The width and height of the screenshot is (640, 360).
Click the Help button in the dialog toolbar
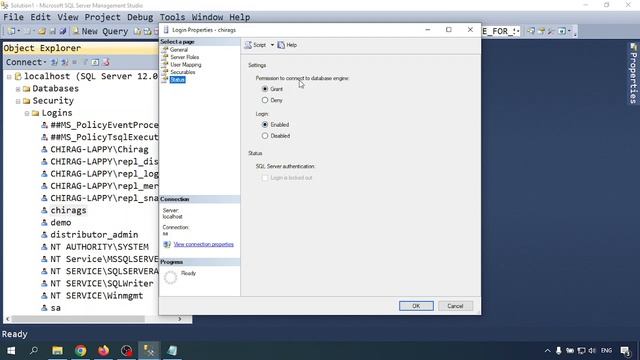tap(287, 45)
